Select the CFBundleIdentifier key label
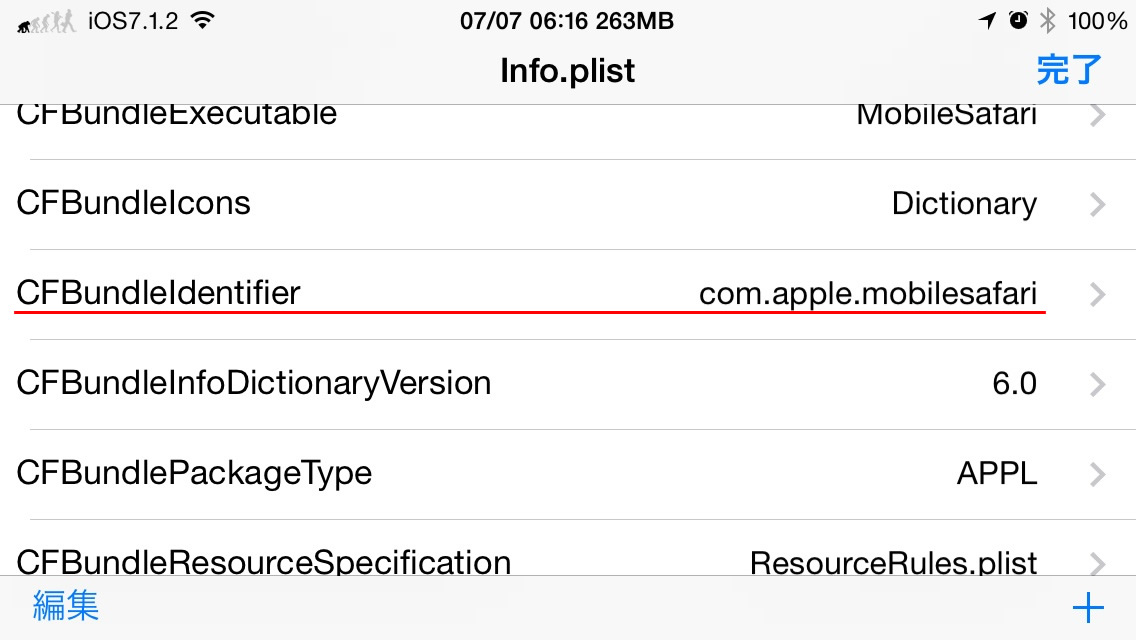Screen dimensions: 1136x640 pos(158,293)
